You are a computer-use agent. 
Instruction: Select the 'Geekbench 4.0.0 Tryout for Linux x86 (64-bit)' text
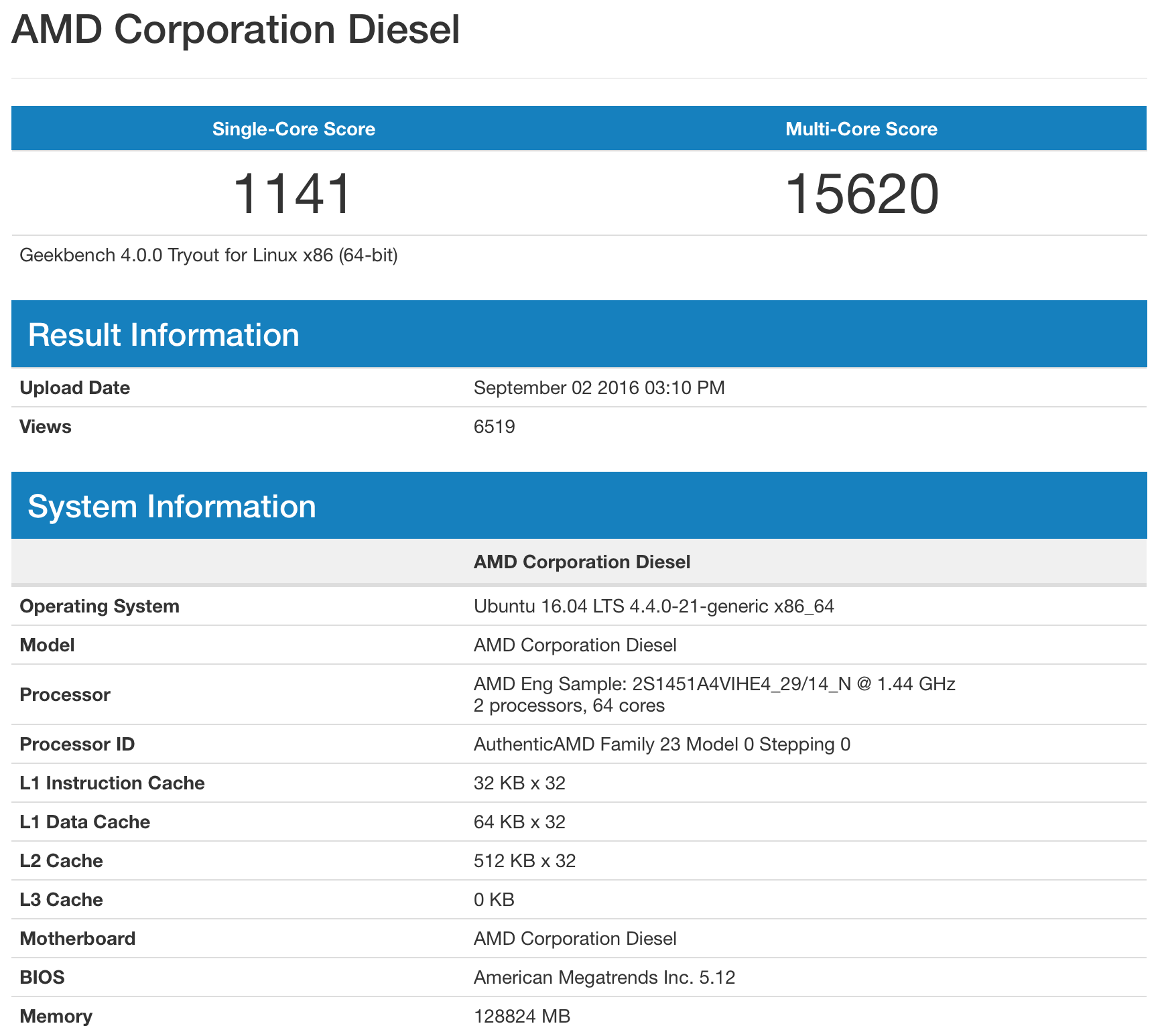pyautogui.click(x=208, y=255)
